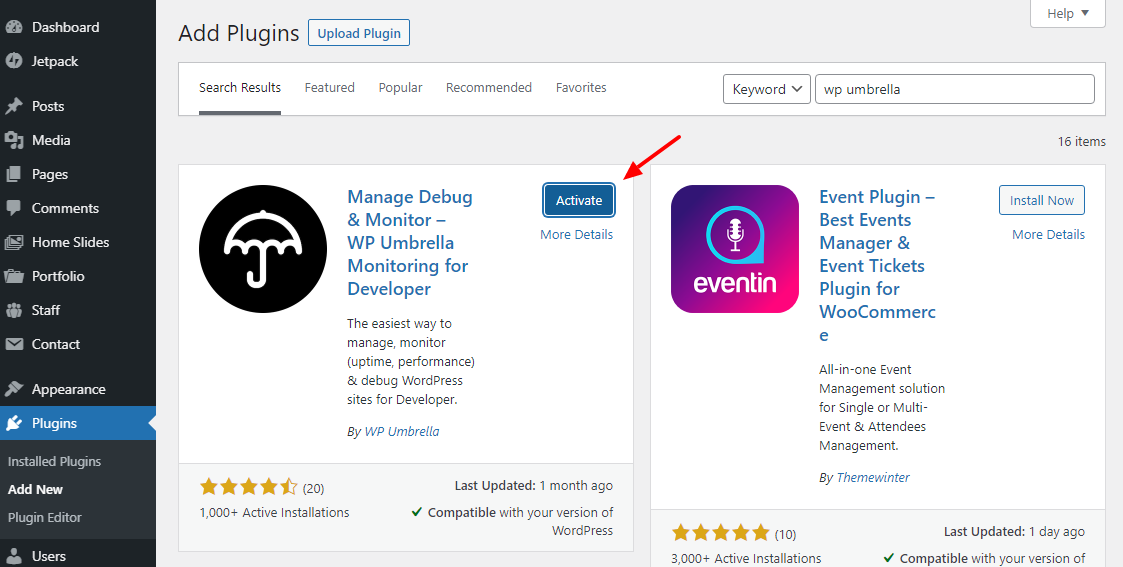The width and height of the screenshot is (1123, 567).
Task: Switch to the Recommended tab
Action: tap(488, 88)
